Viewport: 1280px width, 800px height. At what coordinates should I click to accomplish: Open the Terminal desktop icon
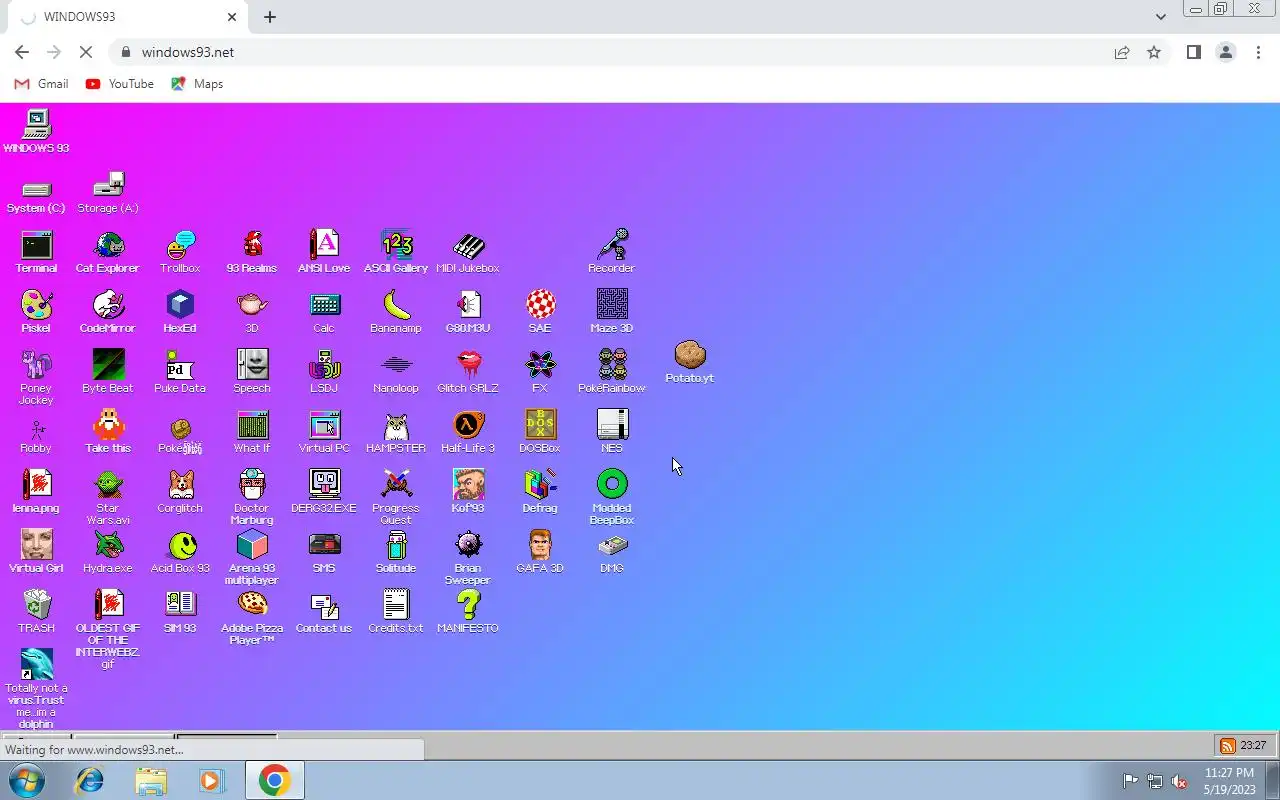coord(36,251)
